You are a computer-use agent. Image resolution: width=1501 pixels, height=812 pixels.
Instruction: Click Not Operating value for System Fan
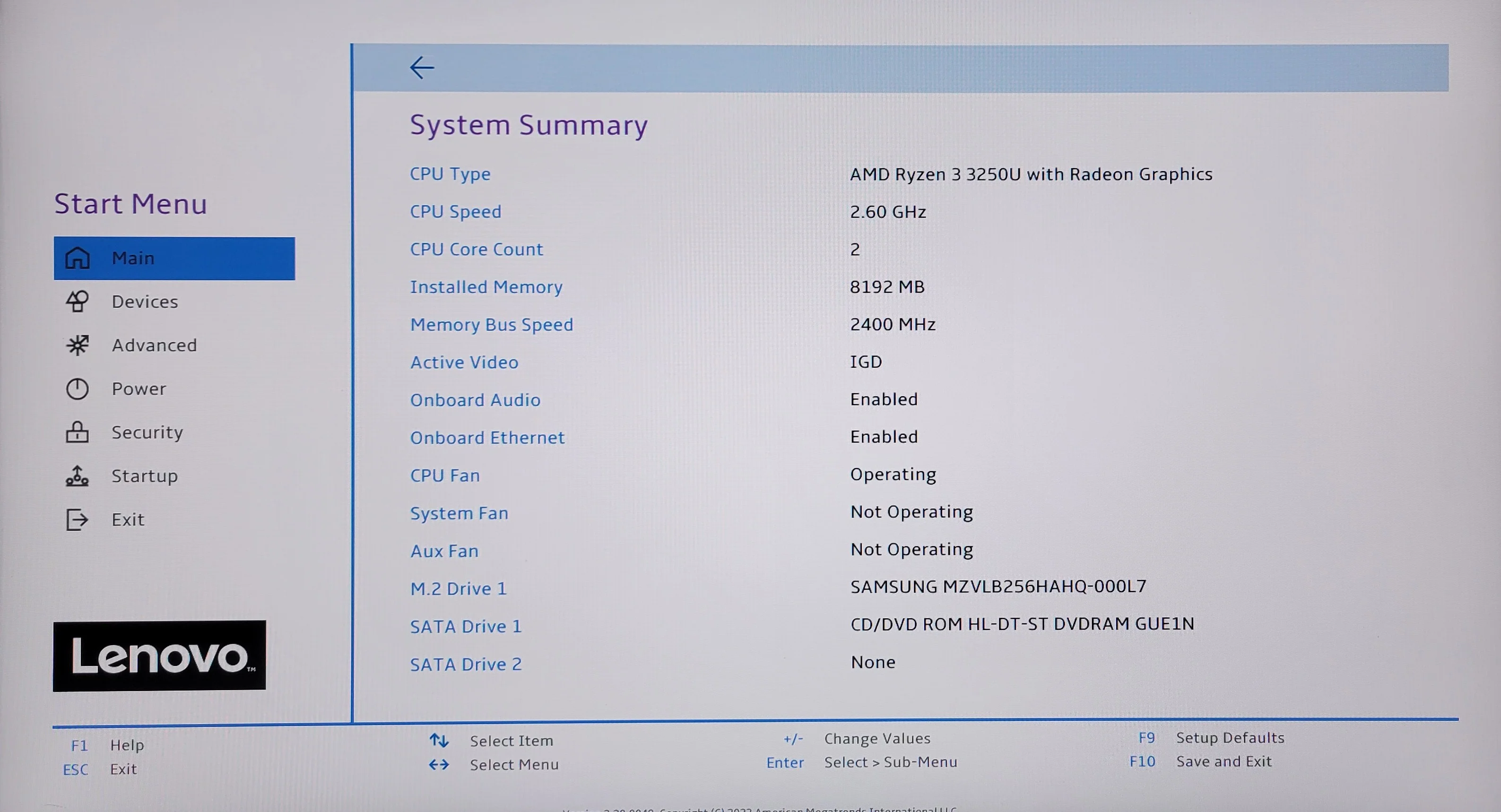[x=912, y=512]
